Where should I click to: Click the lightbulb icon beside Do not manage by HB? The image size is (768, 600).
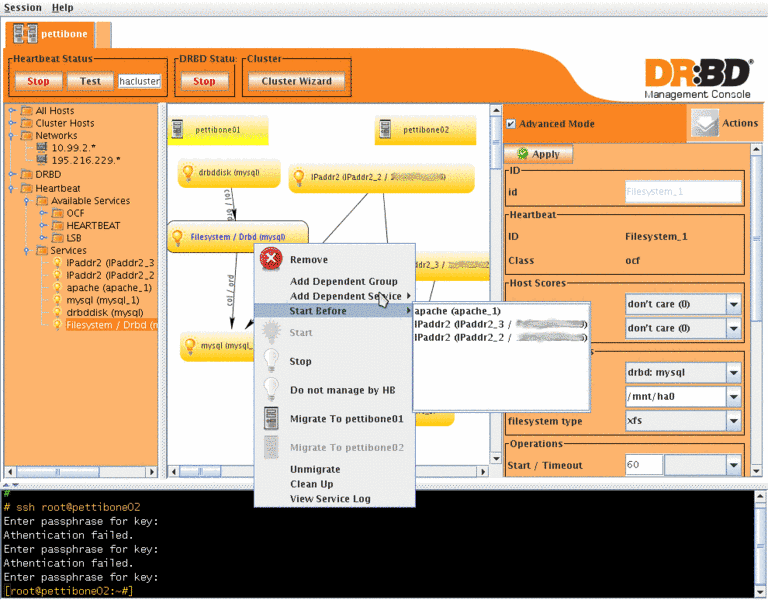click(271, 389)
